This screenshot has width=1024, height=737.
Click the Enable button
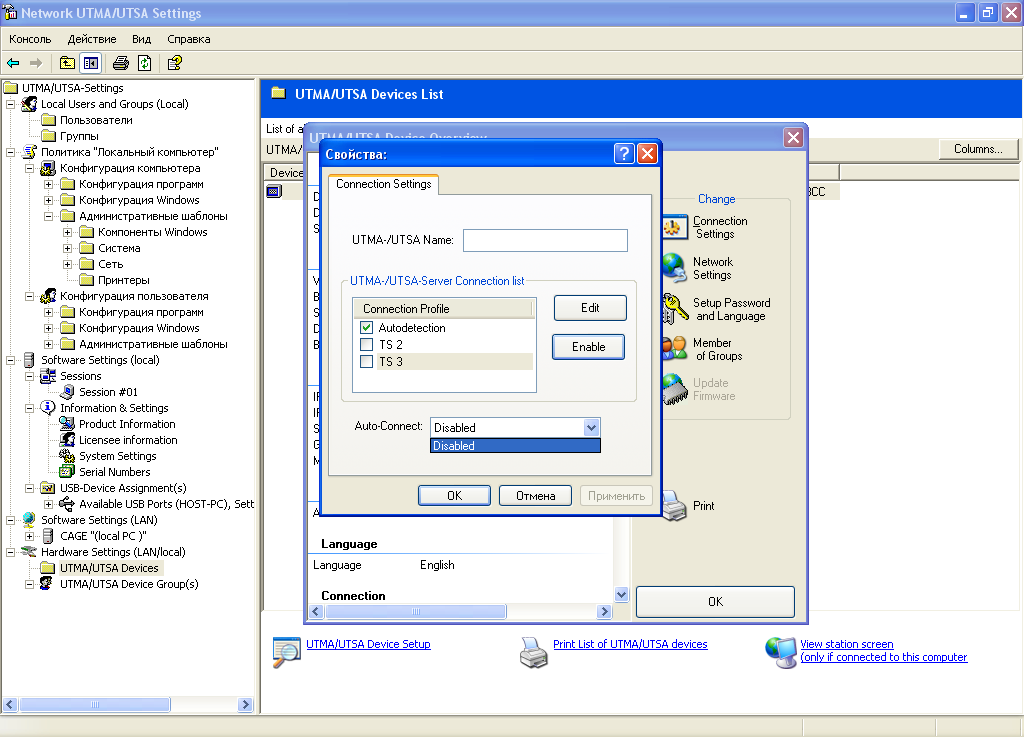[588, 347]
